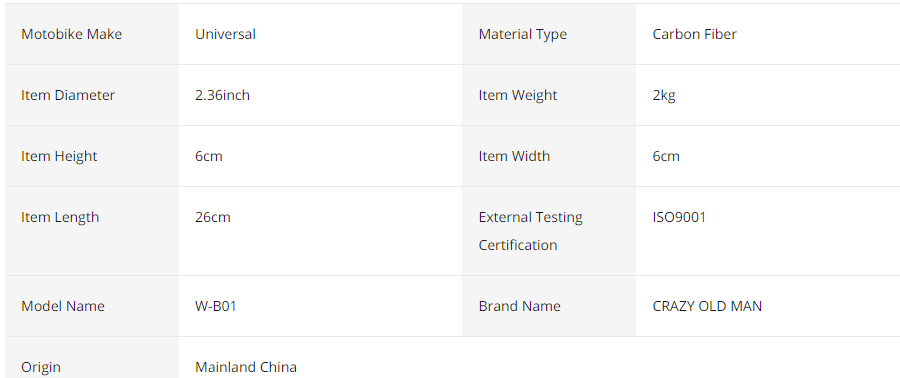Click the Brand Name label
The height and width of the screenshot is (378, 900).
[519, 306]
